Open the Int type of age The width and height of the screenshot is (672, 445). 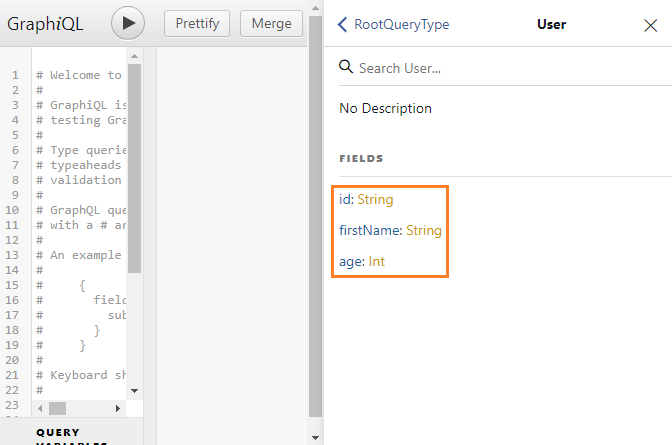[x=377, y=262]
